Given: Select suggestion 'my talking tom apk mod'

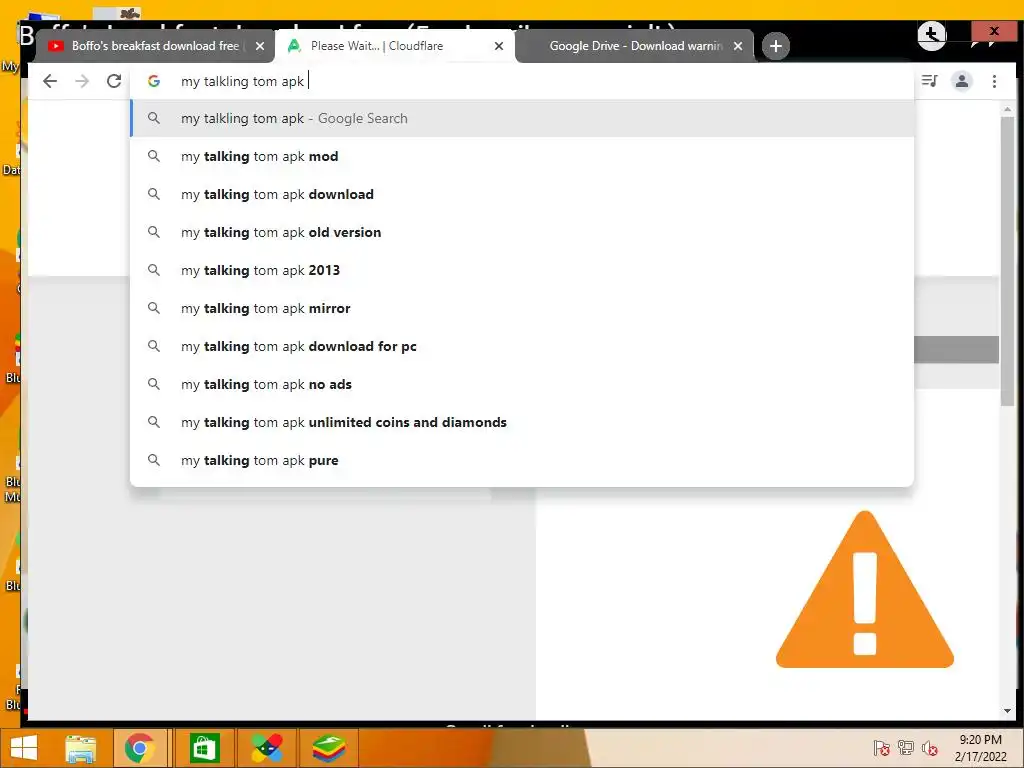Looking at the screenshot, I should pyautogui.click(x=522, y=156).
